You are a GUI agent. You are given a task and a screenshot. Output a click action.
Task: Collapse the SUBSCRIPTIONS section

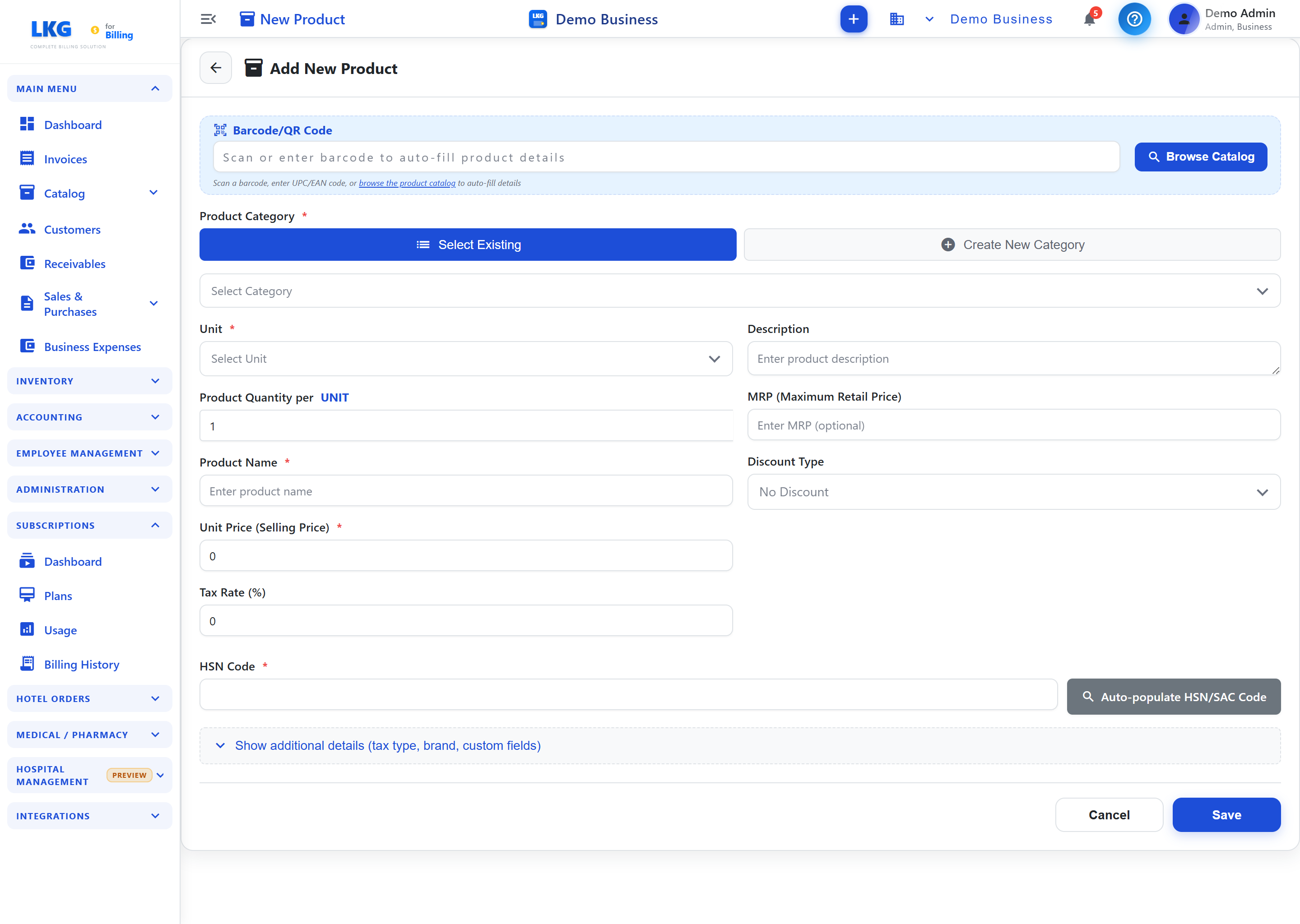[89, 525]
